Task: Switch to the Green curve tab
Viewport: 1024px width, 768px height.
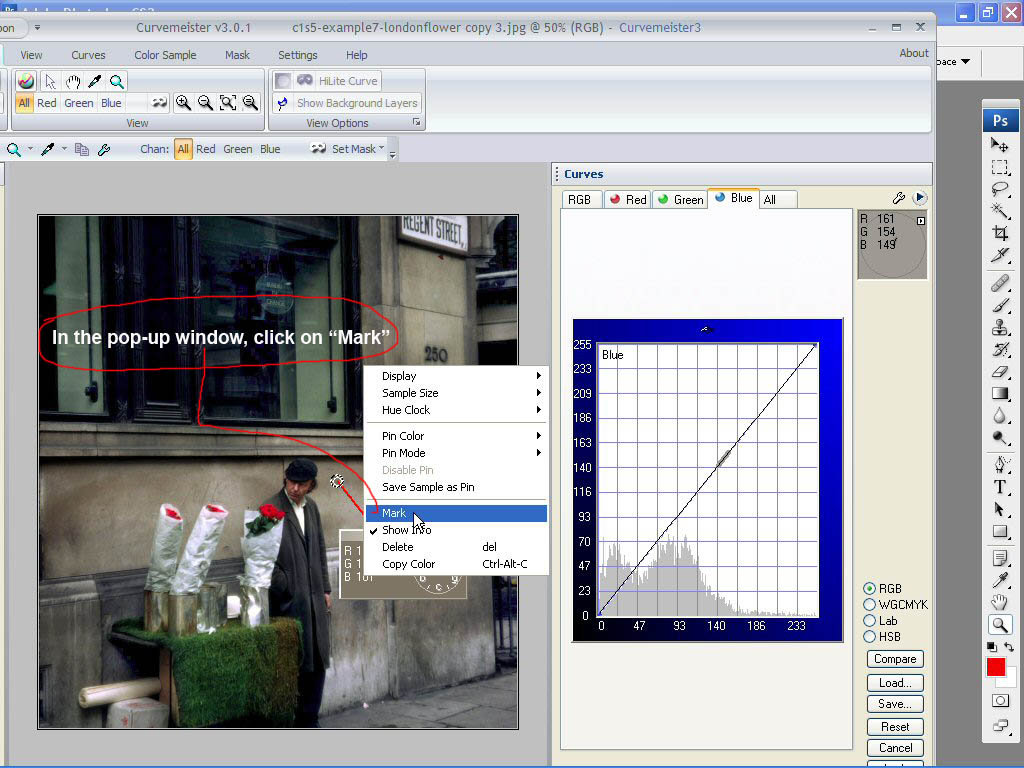Action: [679, 199]
